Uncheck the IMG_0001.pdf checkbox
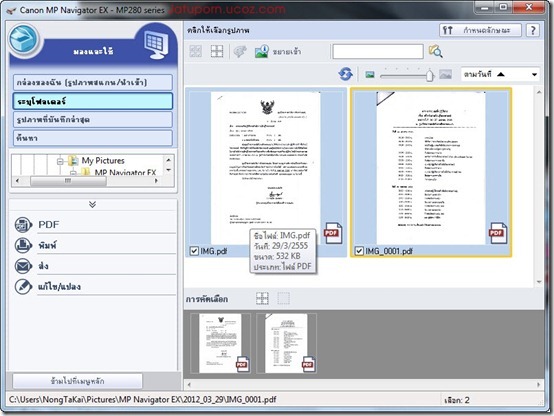This screenshot has height=416, width=554. point(359,251)
